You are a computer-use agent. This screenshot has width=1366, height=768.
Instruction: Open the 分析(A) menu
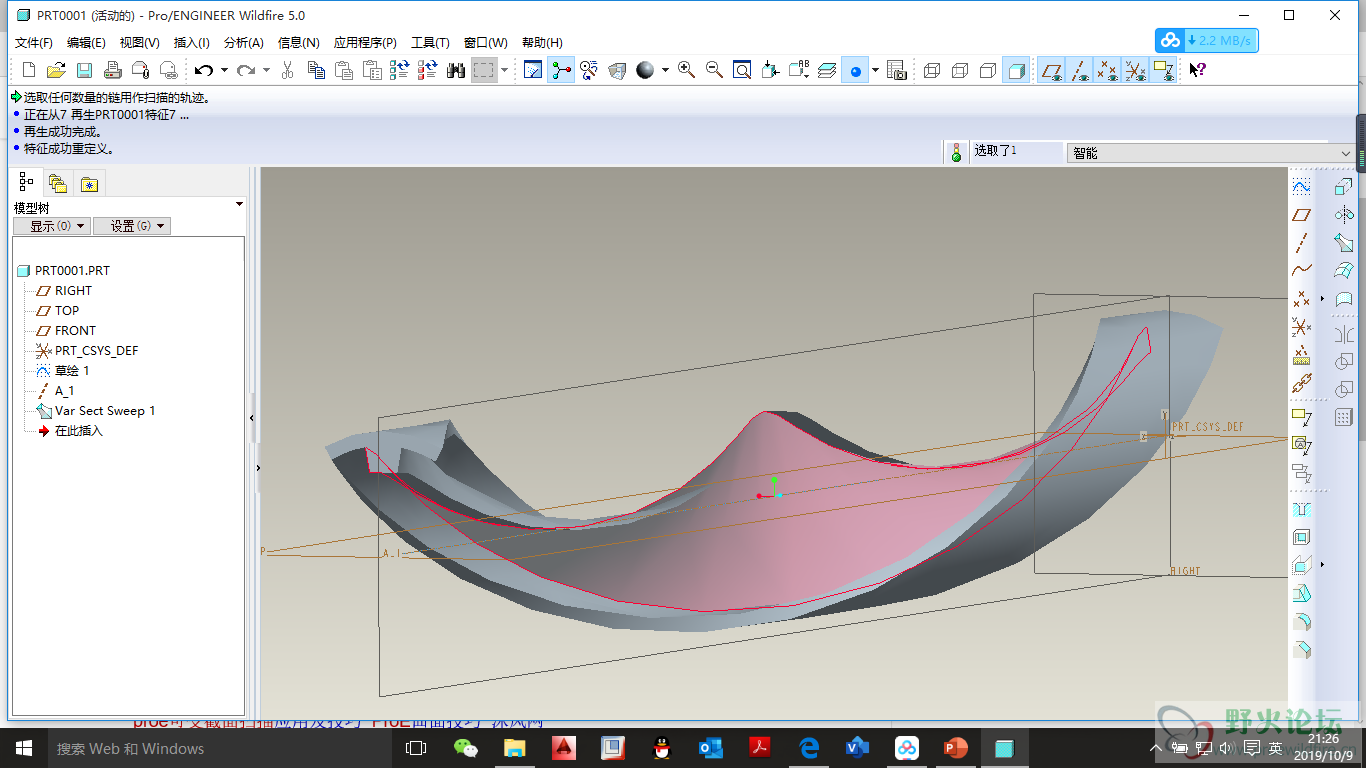pos(243,43)
